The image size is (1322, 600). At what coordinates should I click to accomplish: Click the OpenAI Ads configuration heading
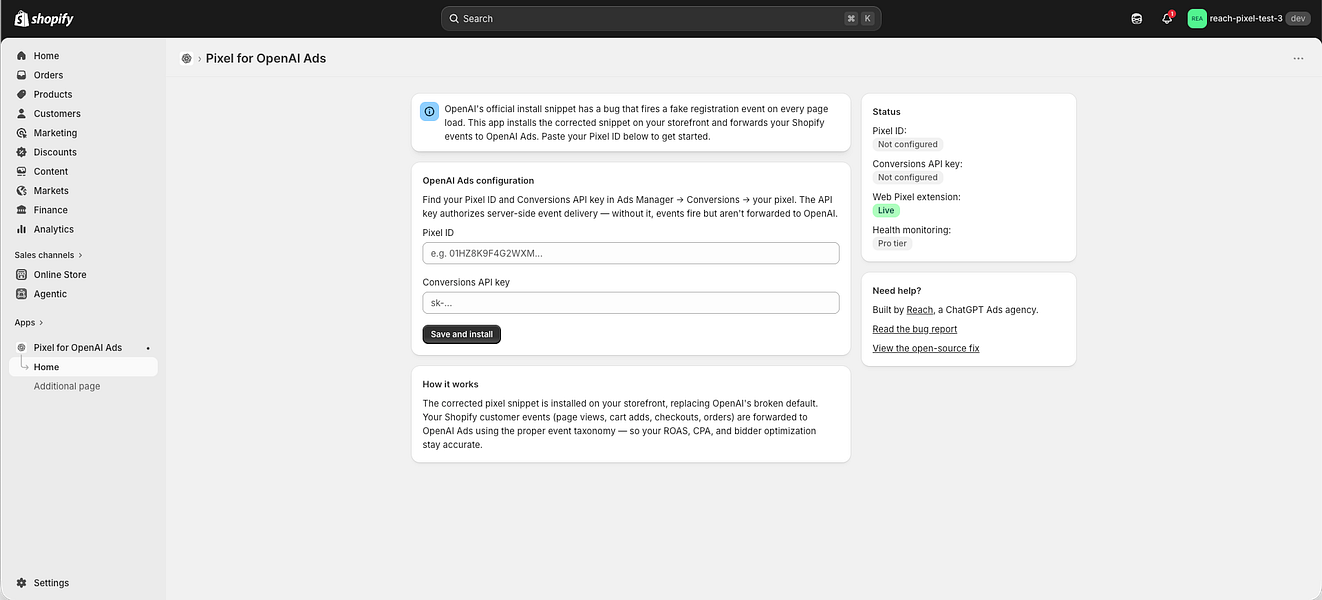tap(479, 181)
